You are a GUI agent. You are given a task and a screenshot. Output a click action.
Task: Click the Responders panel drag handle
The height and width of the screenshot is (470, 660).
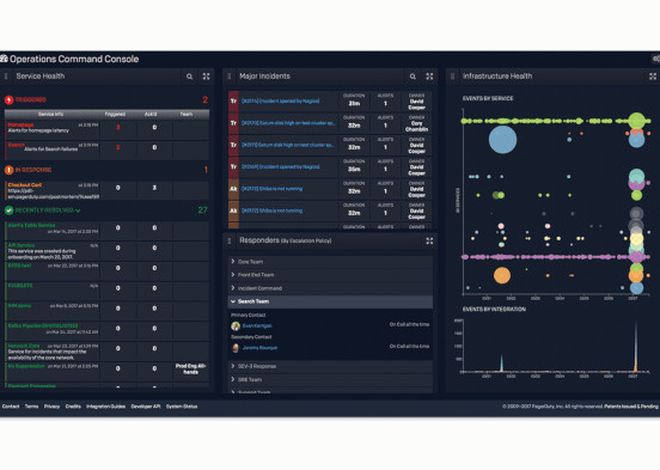click(229, 241)
